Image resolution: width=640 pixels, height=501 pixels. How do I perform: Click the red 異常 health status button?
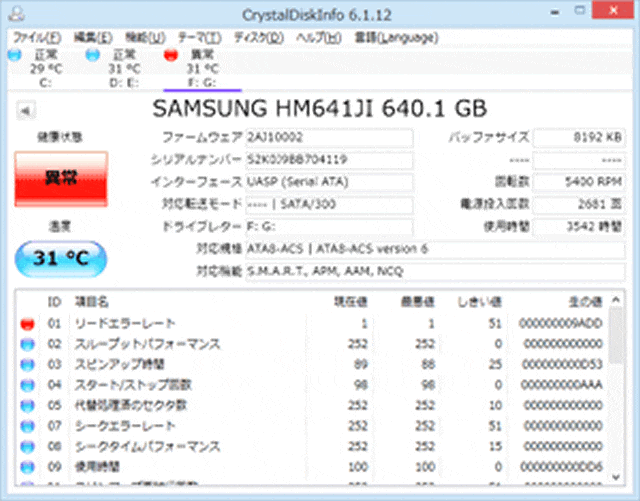(61, 179)
